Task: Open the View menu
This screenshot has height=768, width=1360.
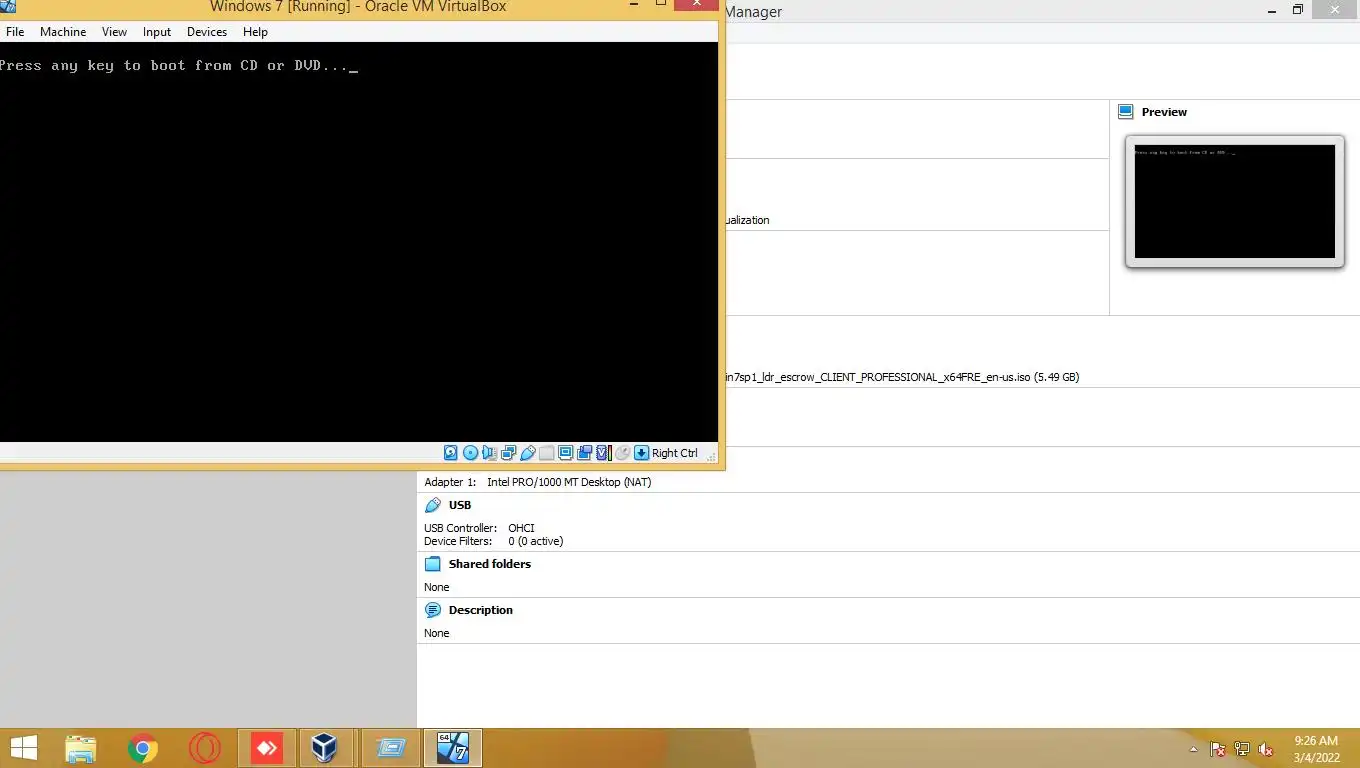Action: click(114, 32)
